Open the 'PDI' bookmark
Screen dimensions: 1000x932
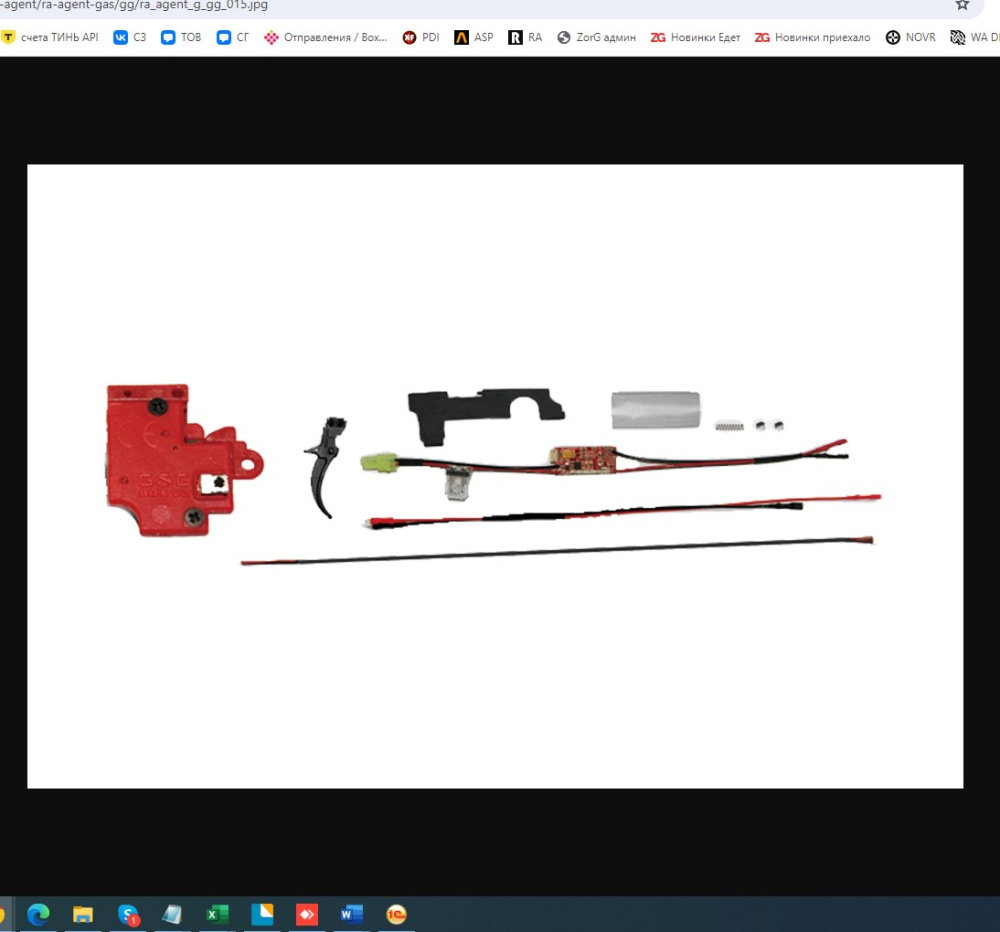click(x=421, y=38)
